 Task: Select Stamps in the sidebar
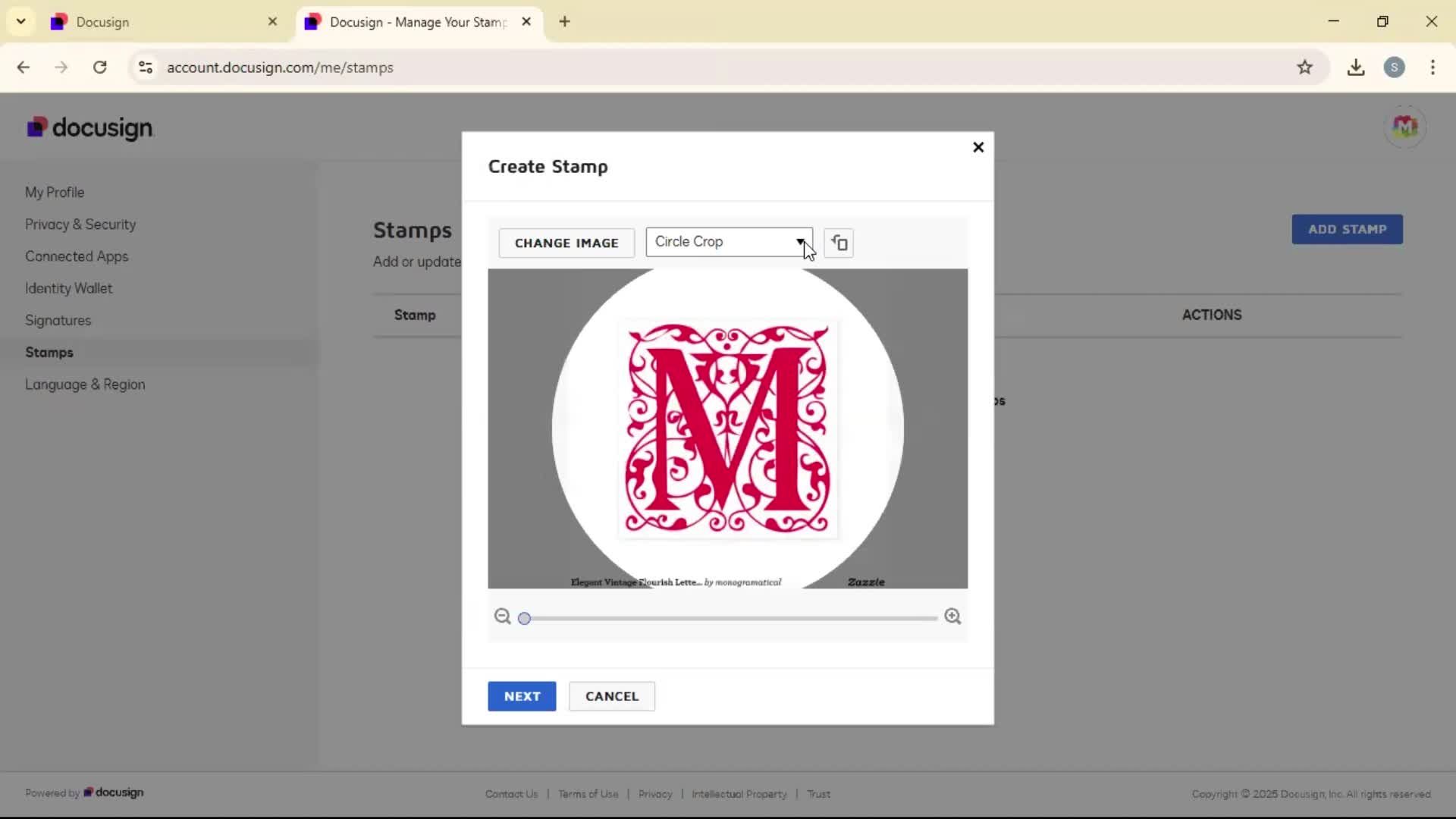(49, 353)
